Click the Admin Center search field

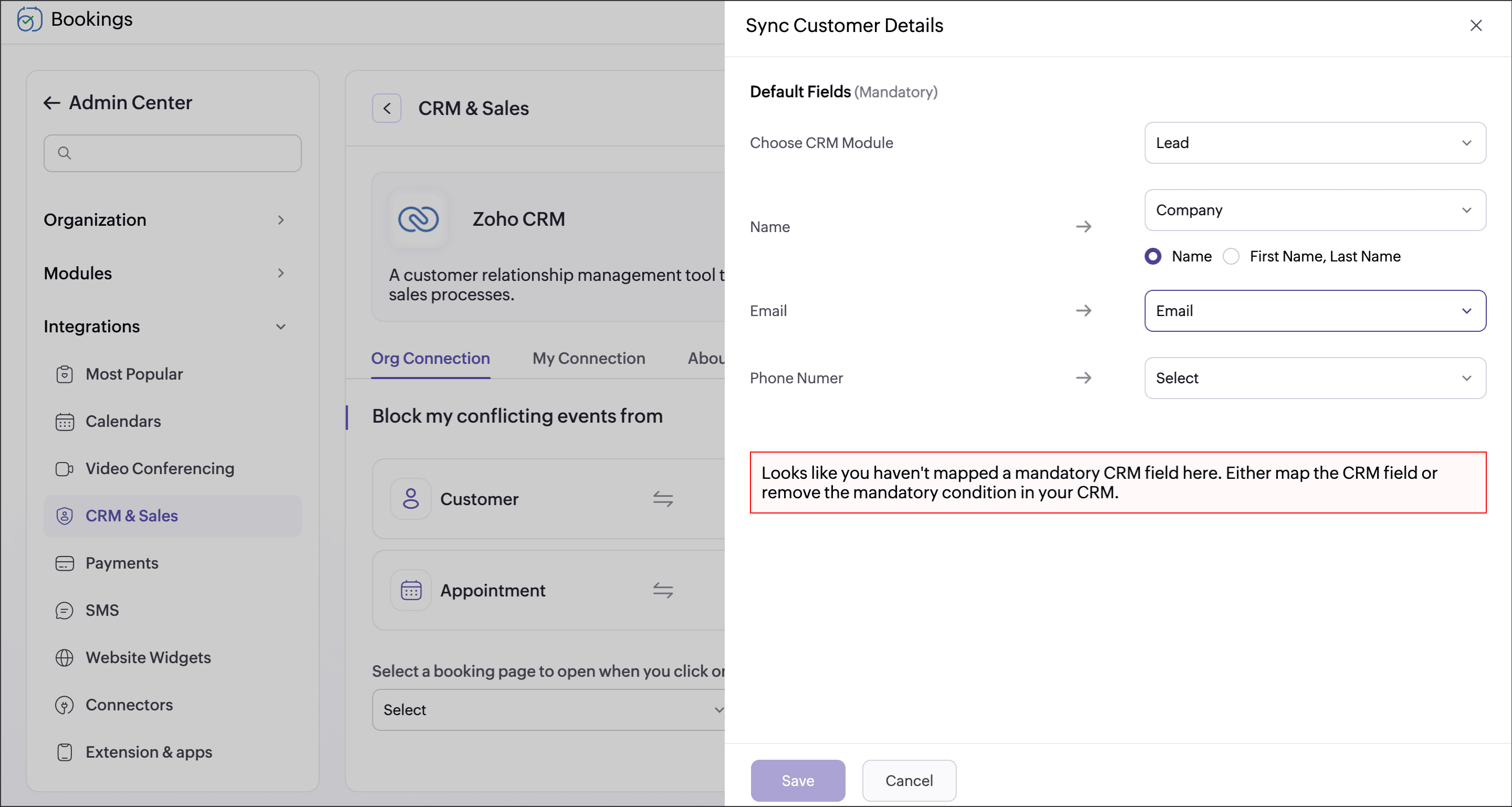[173, 153]
